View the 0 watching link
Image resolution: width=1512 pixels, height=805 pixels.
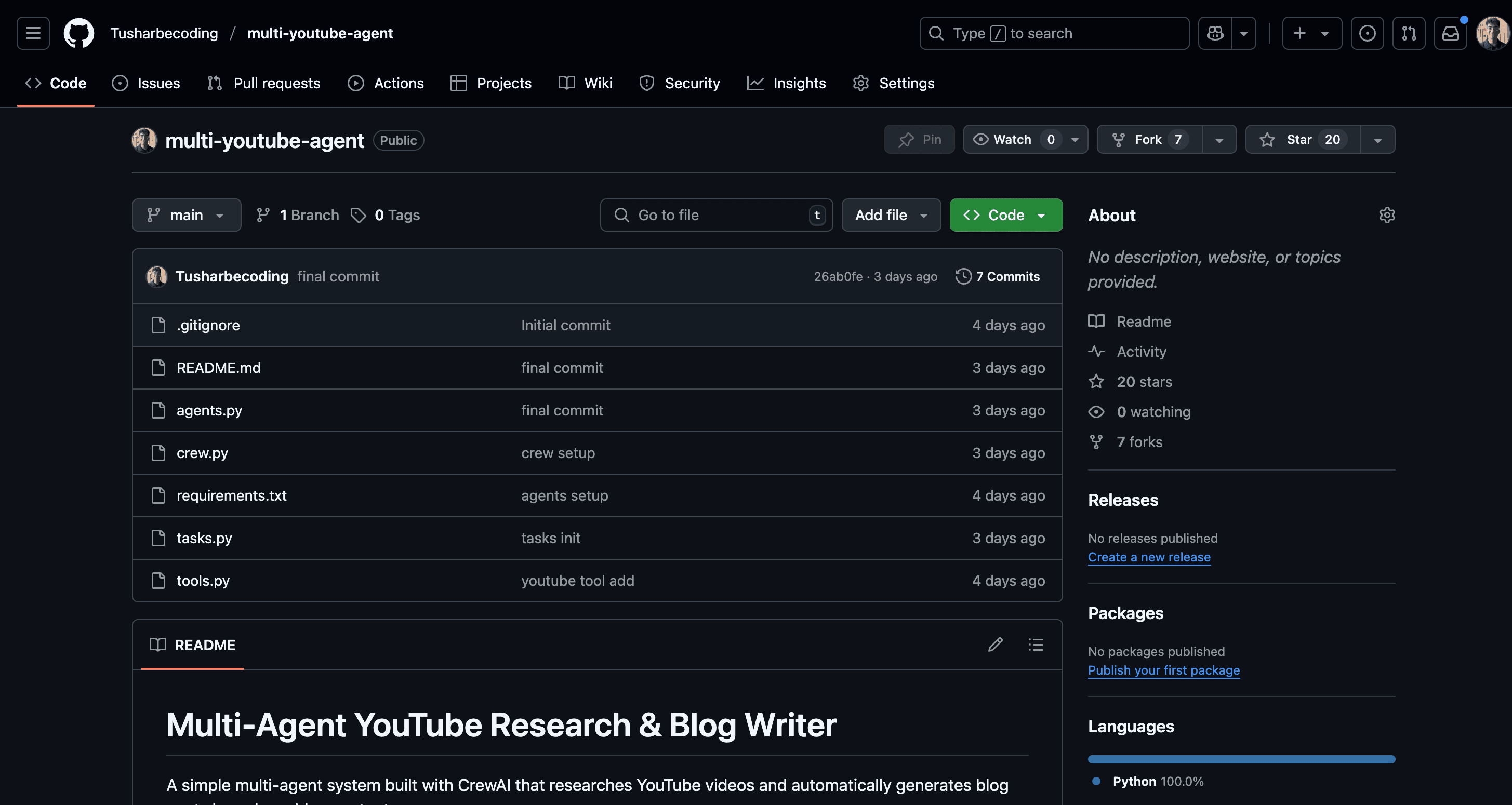pos(1139,412)
